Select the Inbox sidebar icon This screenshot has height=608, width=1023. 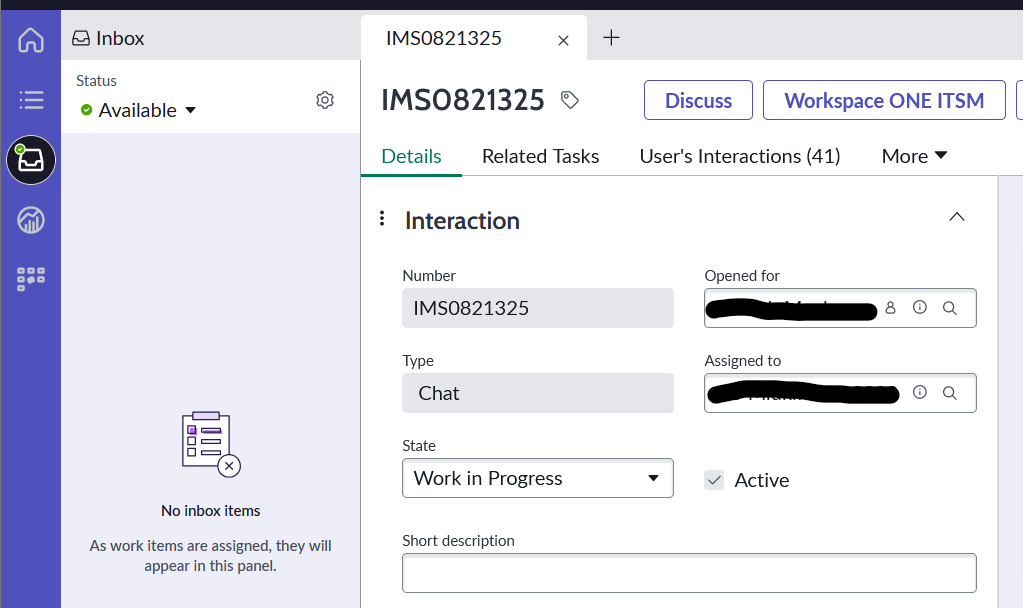[x=31, y=160]
